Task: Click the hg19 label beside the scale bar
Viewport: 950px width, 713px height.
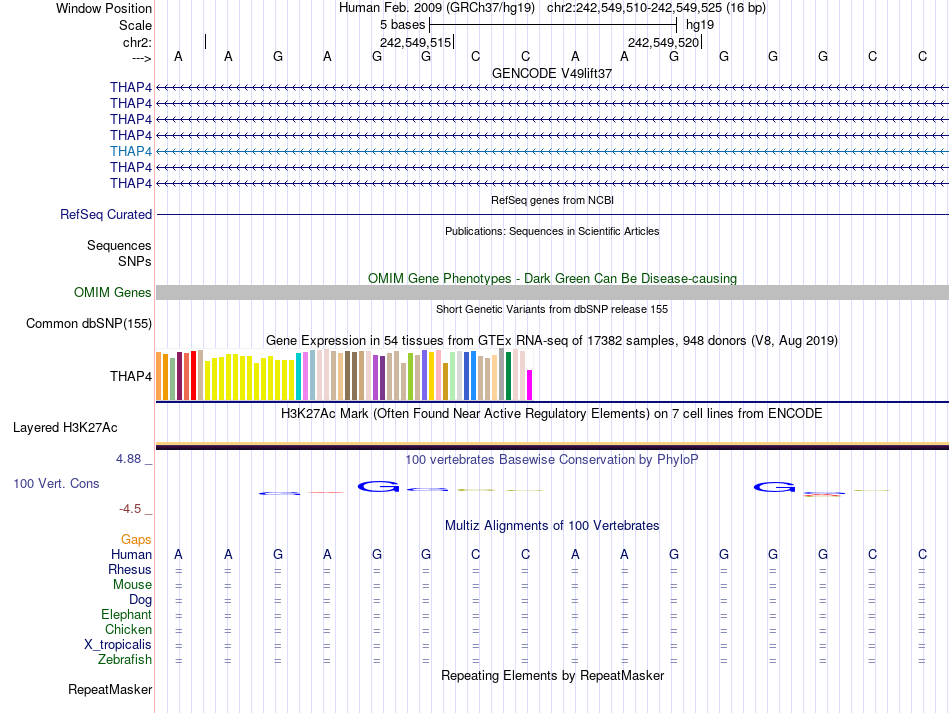Action: (700, 25)
